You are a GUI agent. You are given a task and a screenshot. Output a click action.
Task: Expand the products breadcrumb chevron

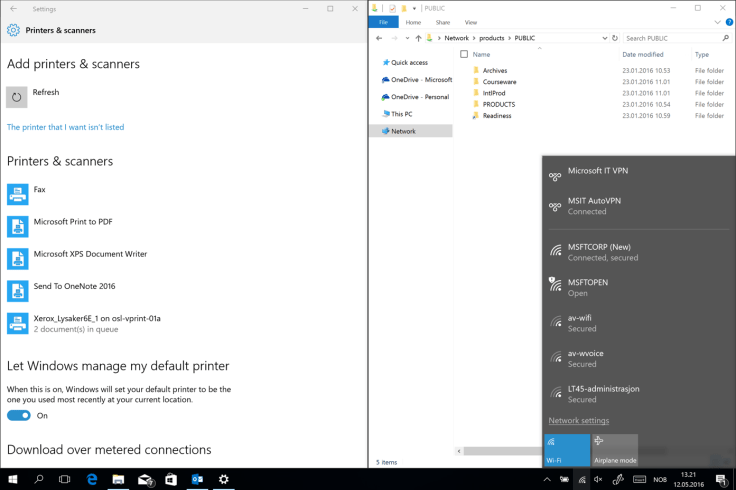tap(509, 38)
